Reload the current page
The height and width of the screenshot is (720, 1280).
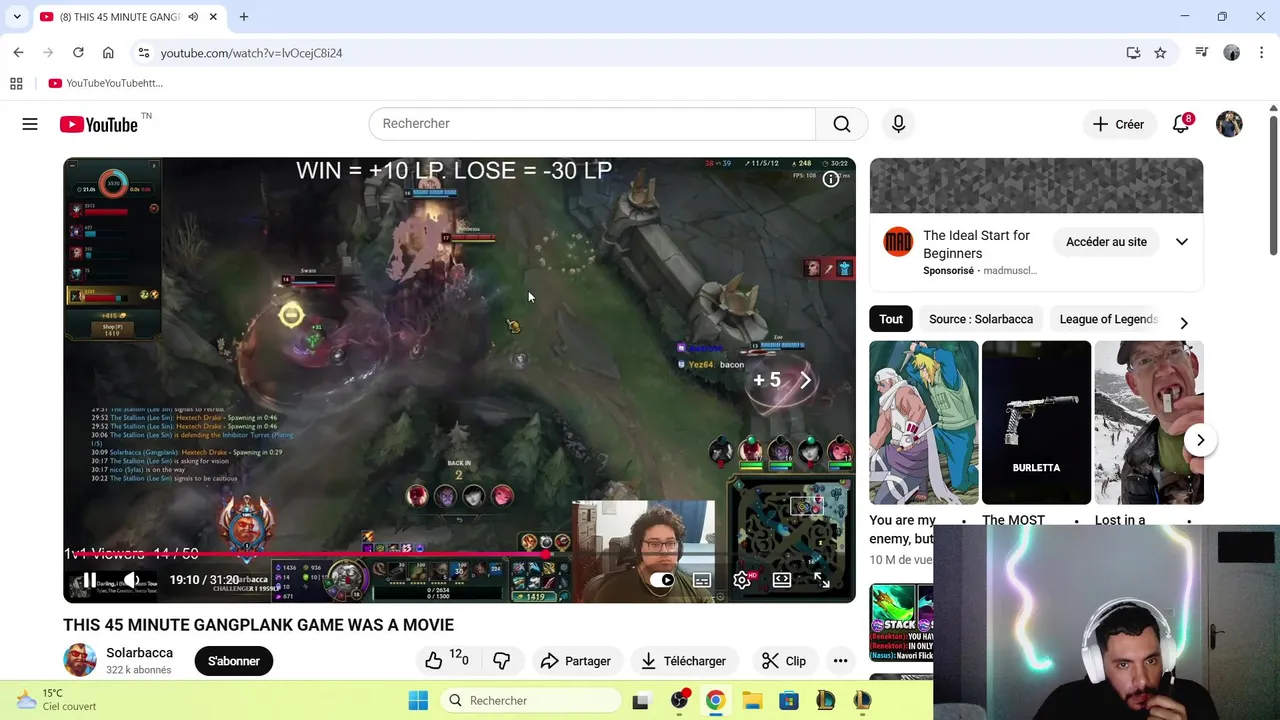pos(78,53)
